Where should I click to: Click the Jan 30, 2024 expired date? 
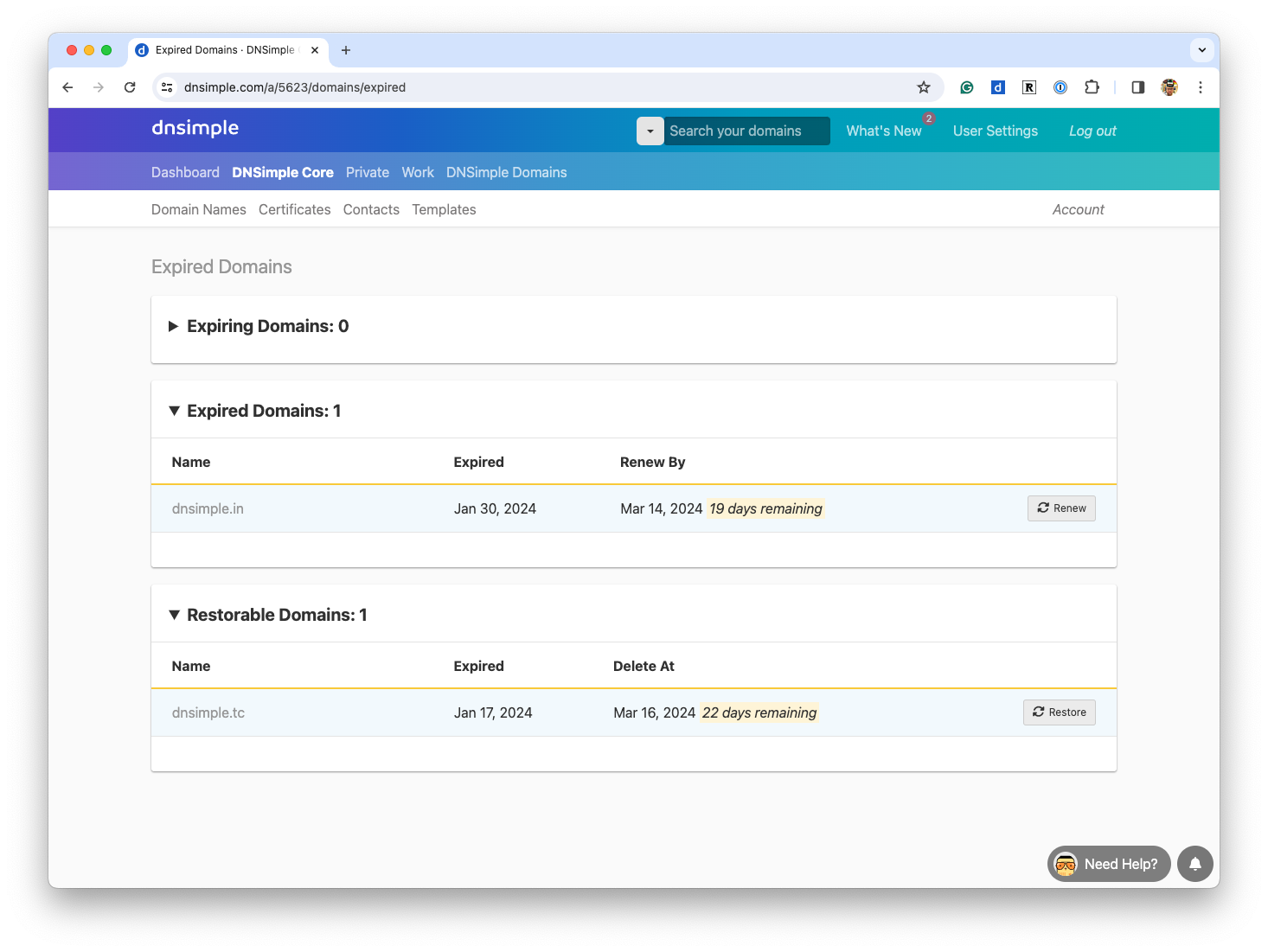[x=495, y=508]
